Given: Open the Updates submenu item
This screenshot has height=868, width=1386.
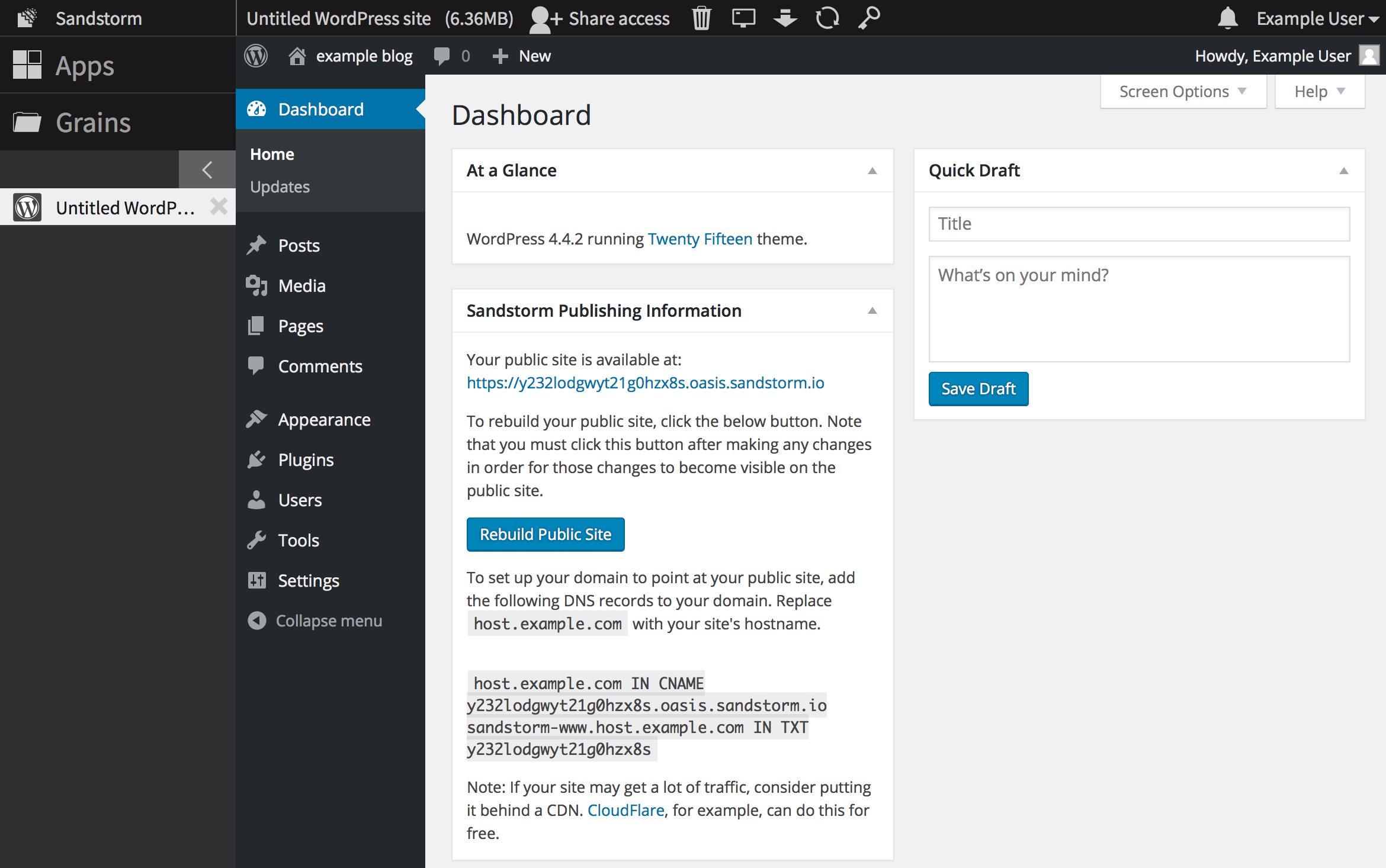Looking at the screenshot, I should [x=280, y=187].
